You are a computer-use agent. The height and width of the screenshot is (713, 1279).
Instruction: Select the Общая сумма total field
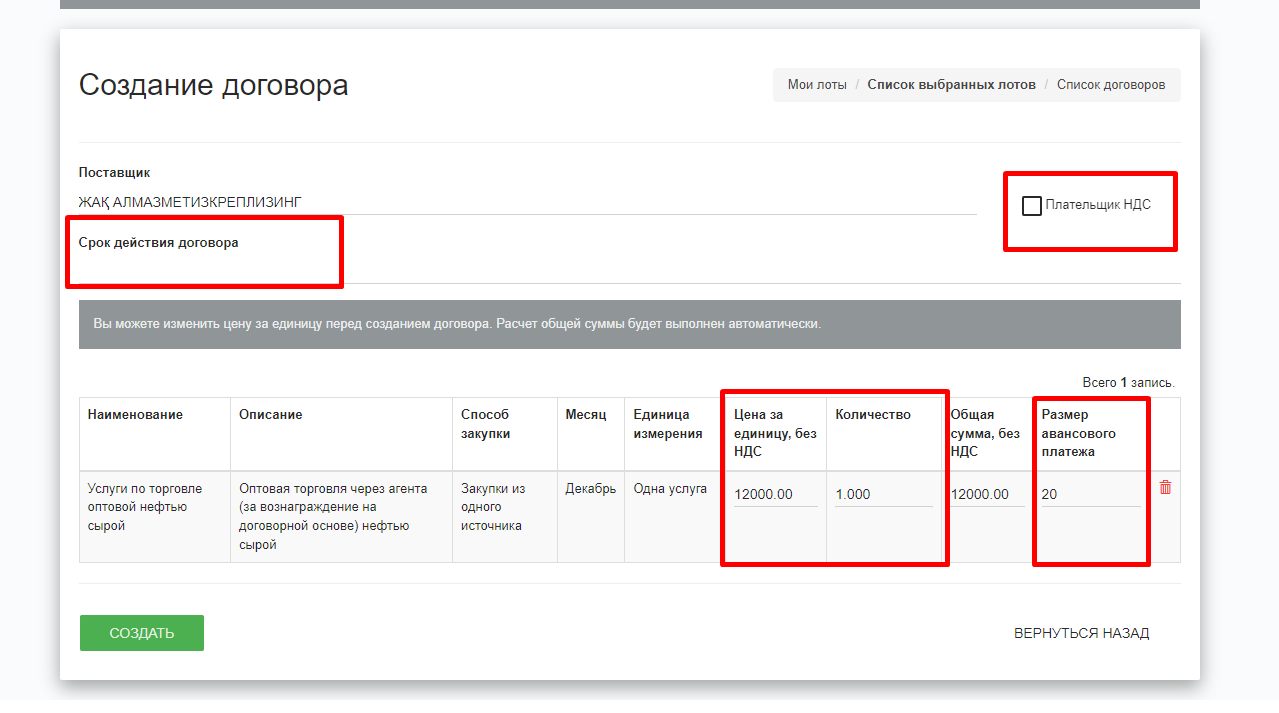(986, 494)
